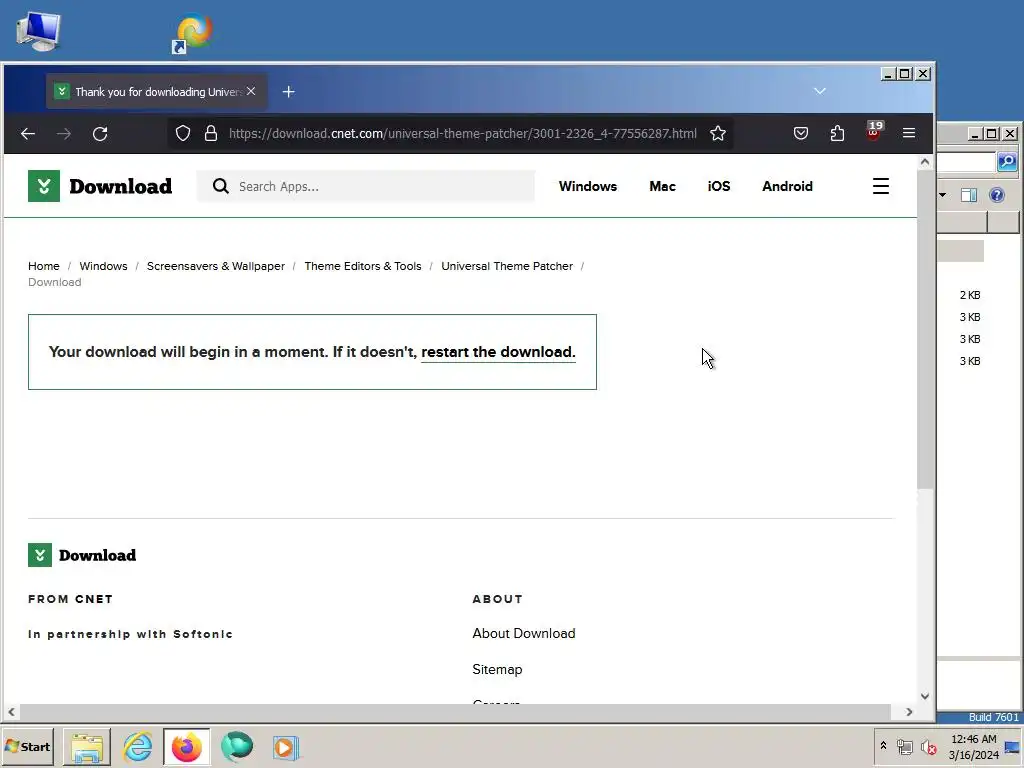Image resolution: width=1024 pixels, height=768 pixels.
Task: Open Windows Explorer from taskbar
Action: (87, 746)
